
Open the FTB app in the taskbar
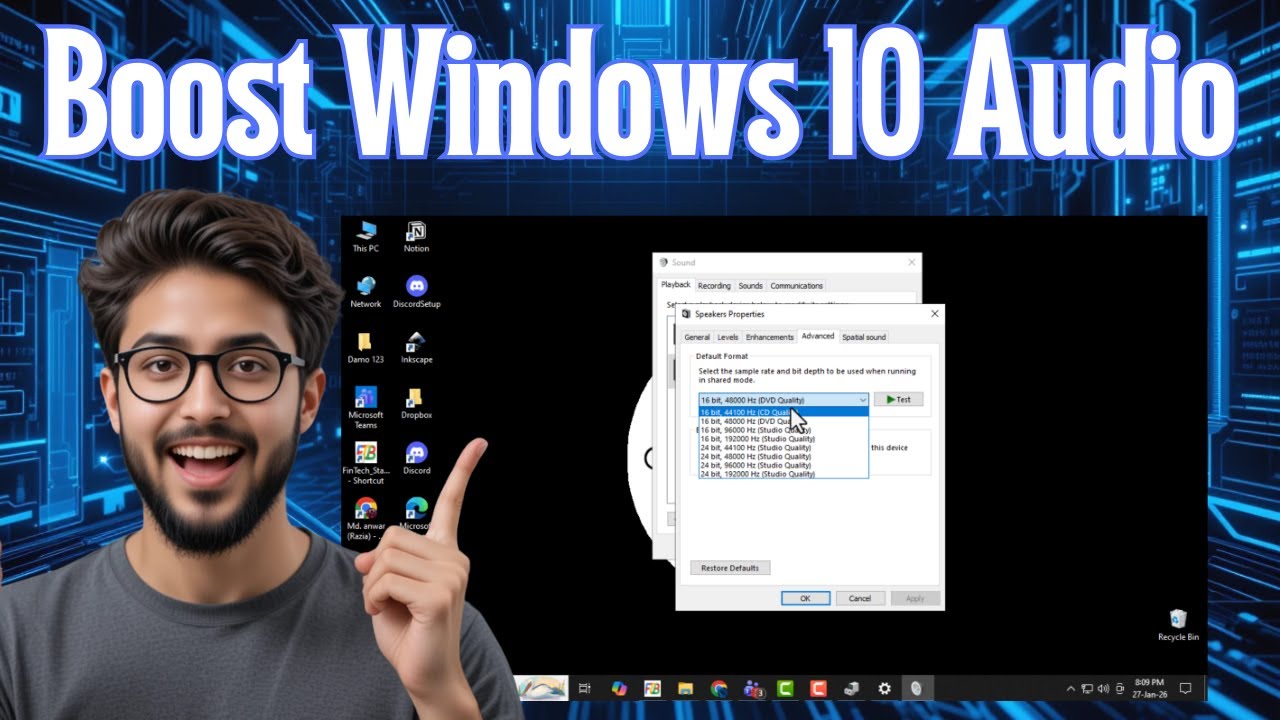(x=652, y=688)
